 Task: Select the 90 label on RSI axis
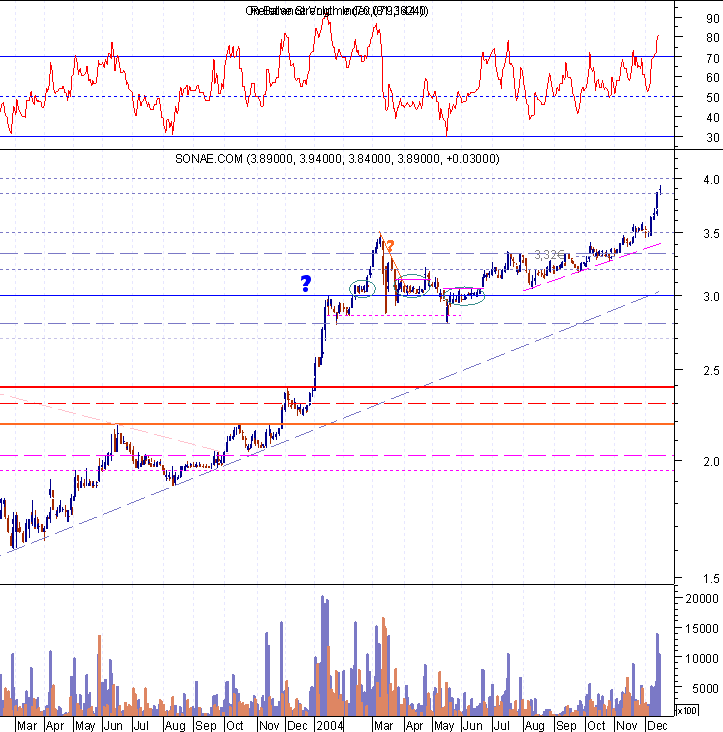coord(712,19)
